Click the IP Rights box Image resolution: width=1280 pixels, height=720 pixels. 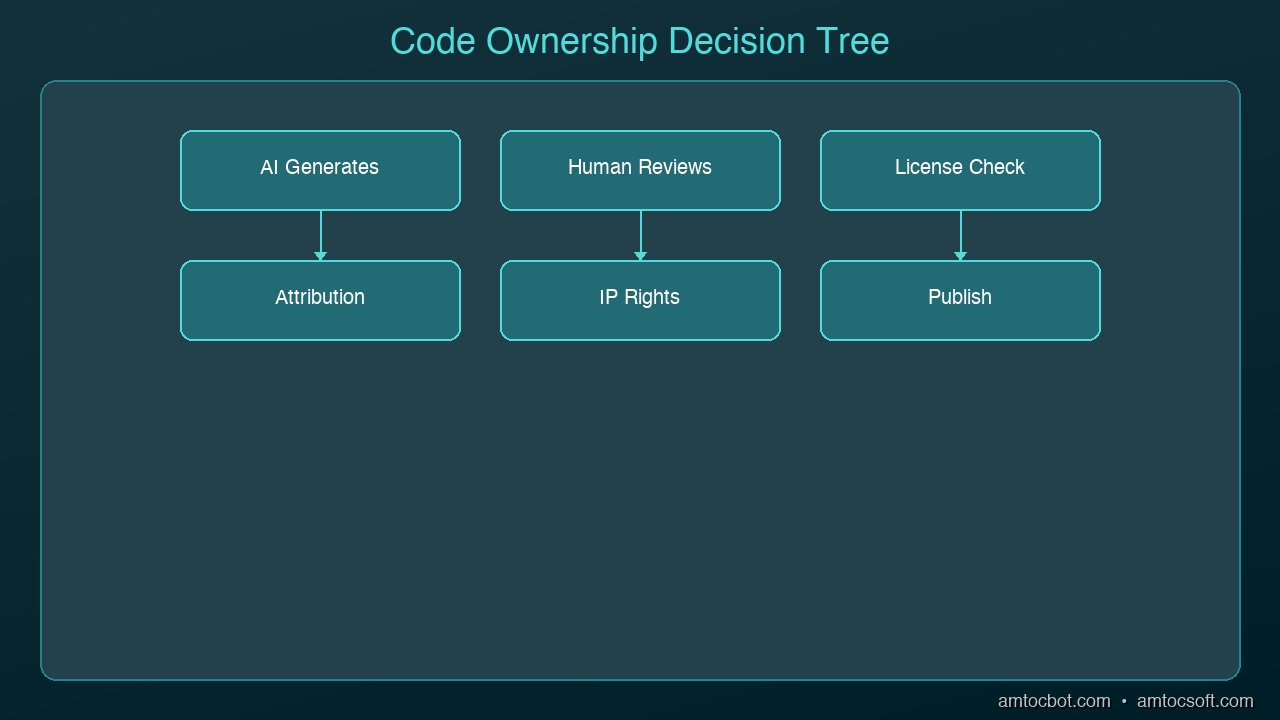[x=640, y=300]
